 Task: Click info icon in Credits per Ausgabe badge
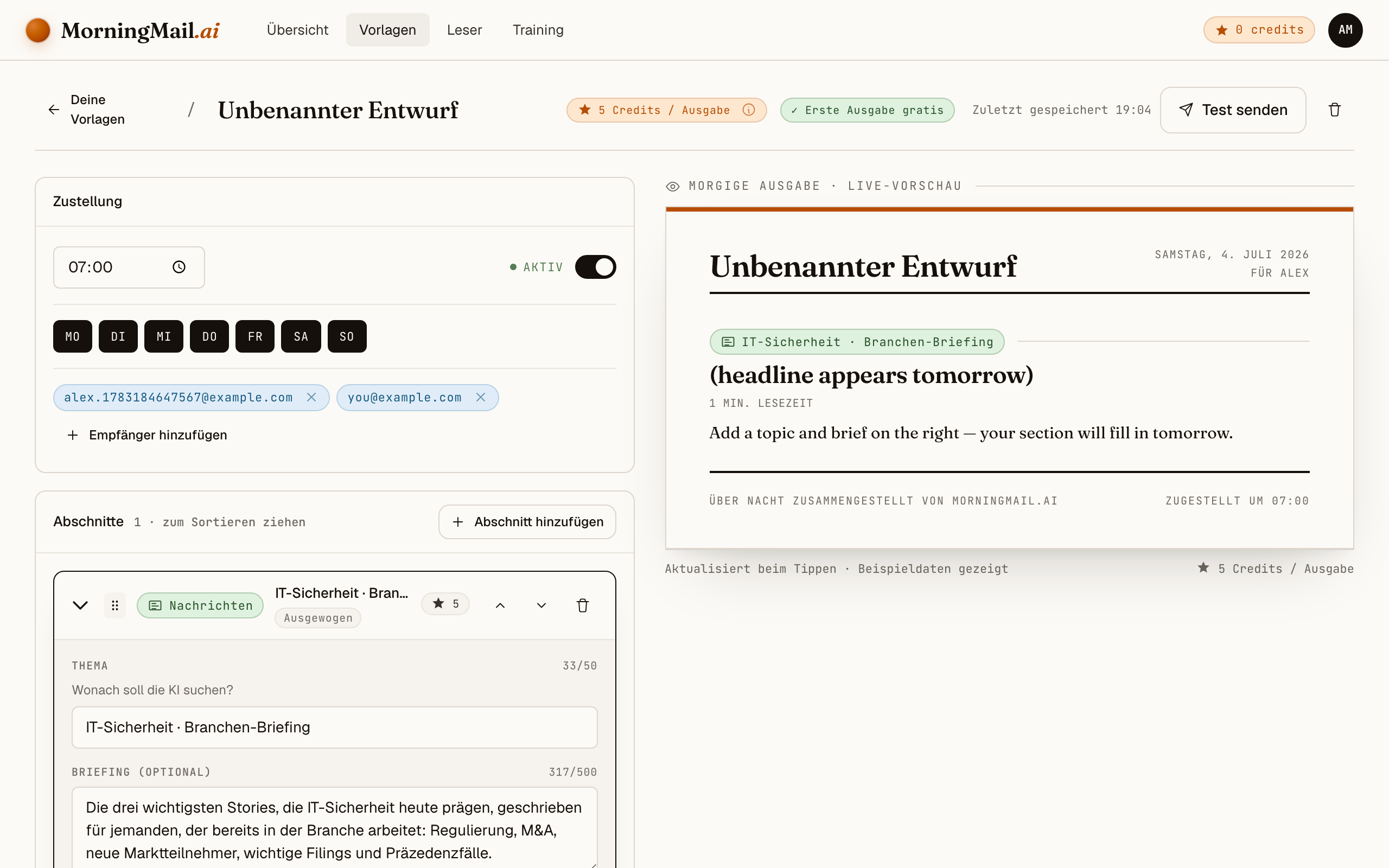pos(748,110)
